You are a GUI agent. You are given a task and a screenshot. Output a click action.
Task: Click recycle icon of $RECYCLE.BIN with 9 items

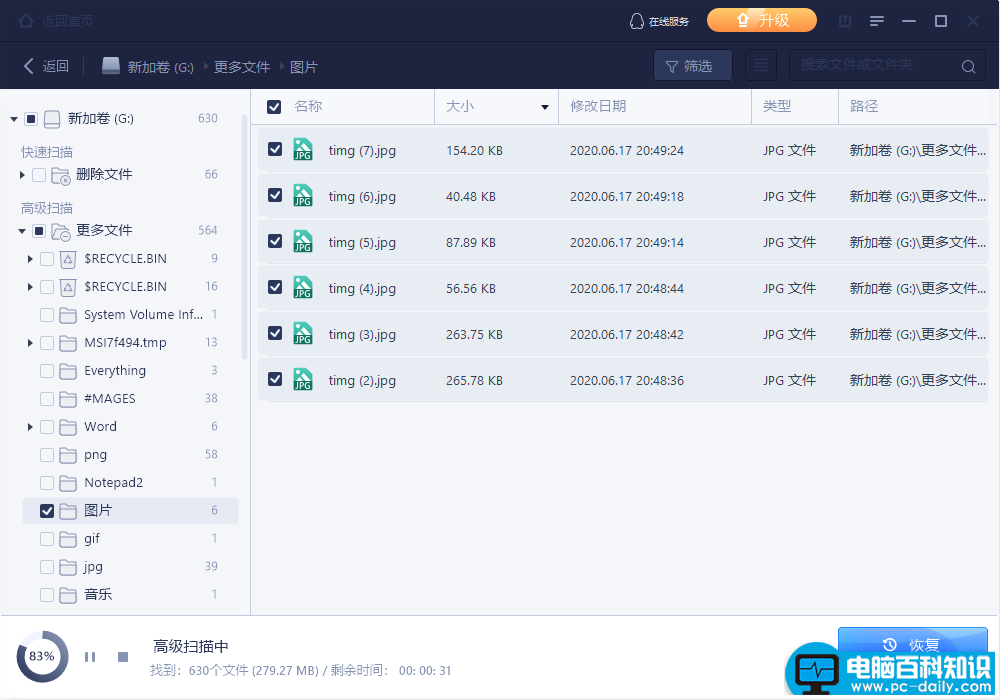[x=68, y=259]
